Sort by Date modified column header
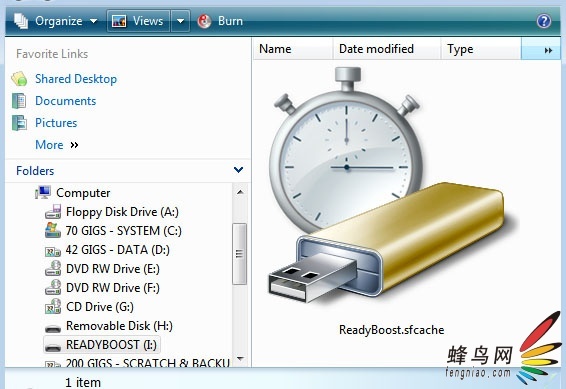Viewport: 566px width, 389px height. point(386,49)
